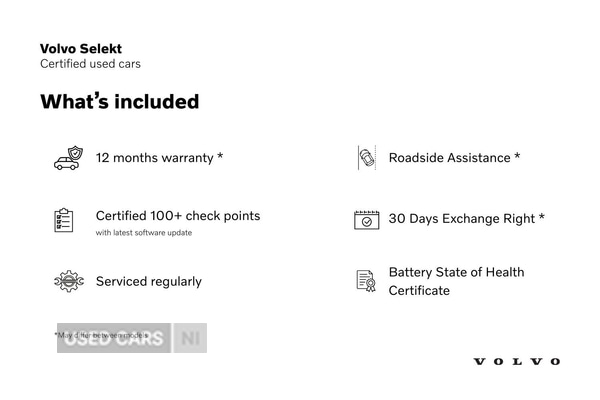Select the 12 months warranty text

[x=159, y=158]
